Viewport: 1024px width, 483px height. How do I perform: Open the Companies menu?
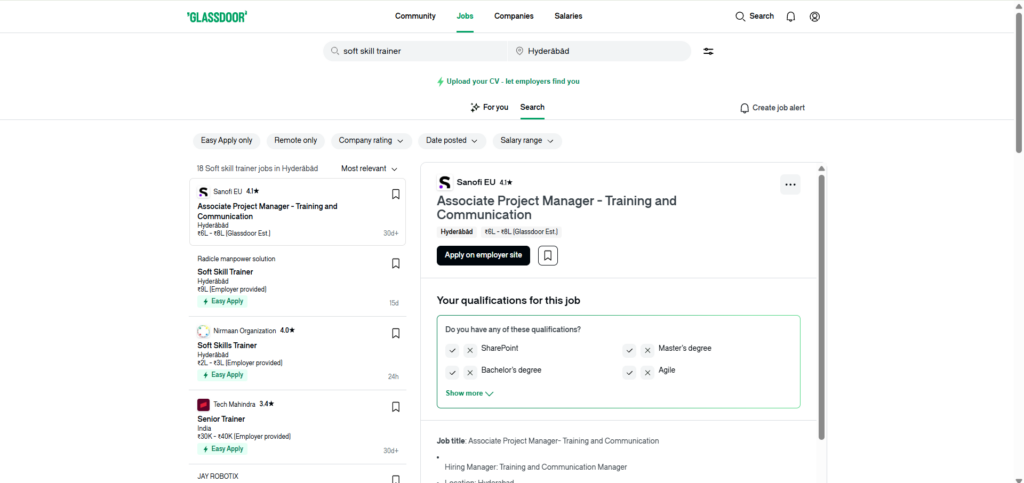(x=514, y=16)
